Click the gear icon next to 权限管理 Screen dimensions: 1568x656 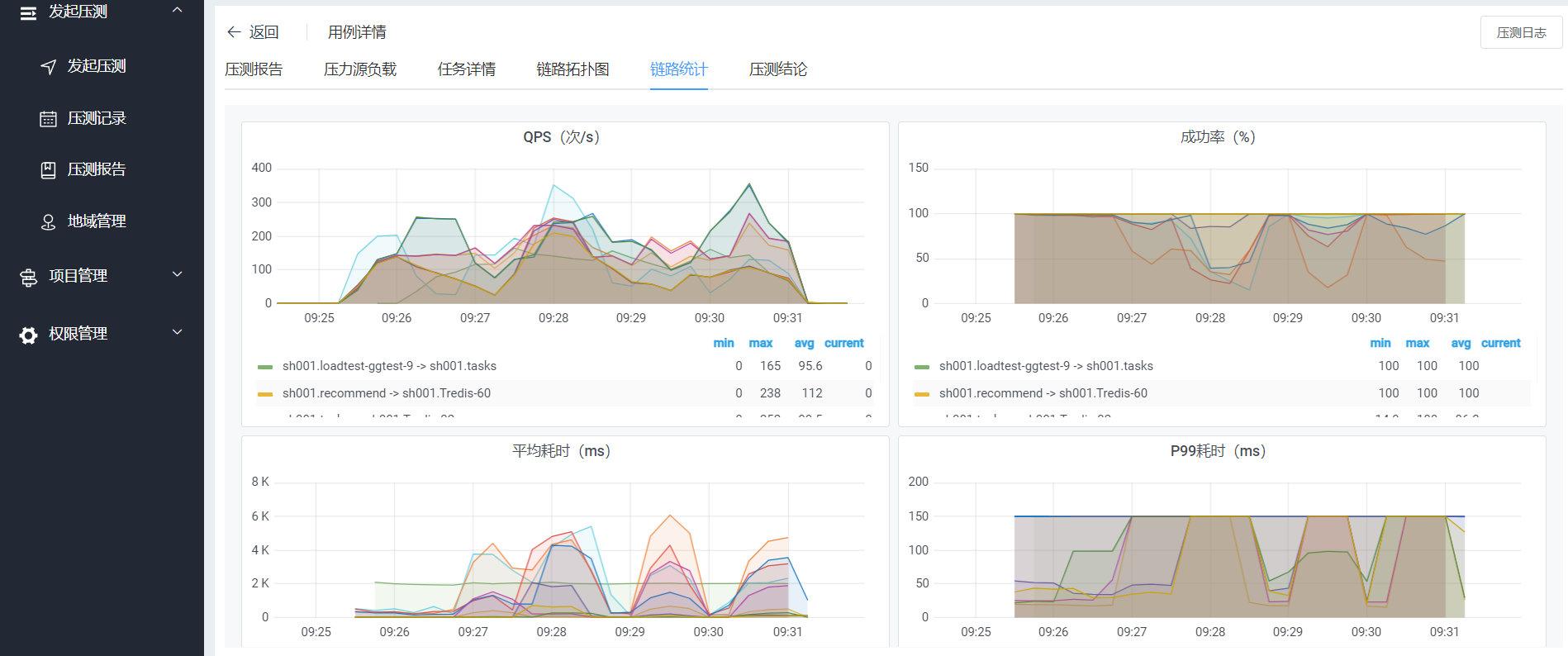point(28,335)
